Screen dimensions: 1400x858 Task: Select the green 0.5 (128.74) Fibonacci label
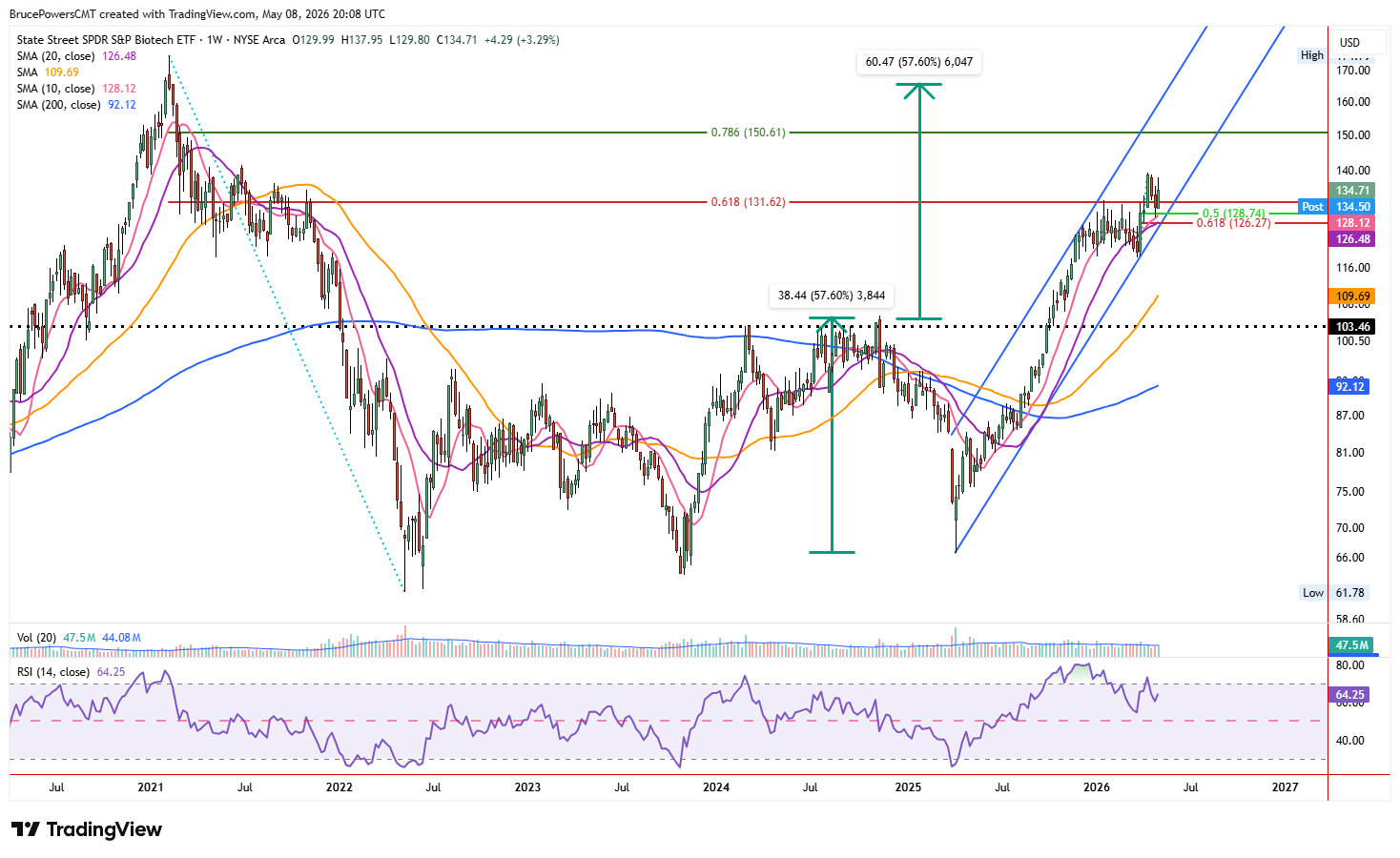click(x=1233, y=214)
